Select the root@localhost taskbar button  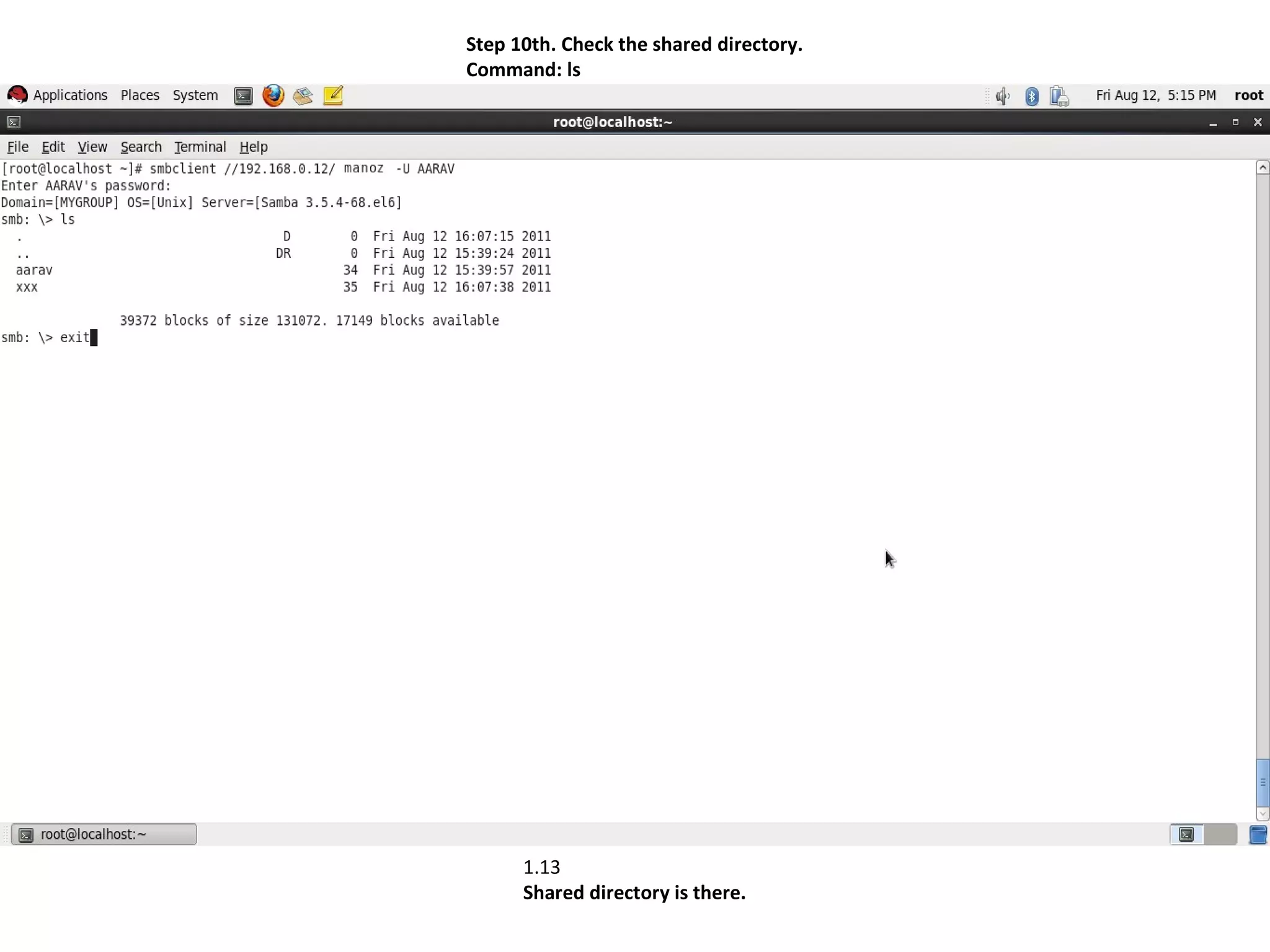104,834
